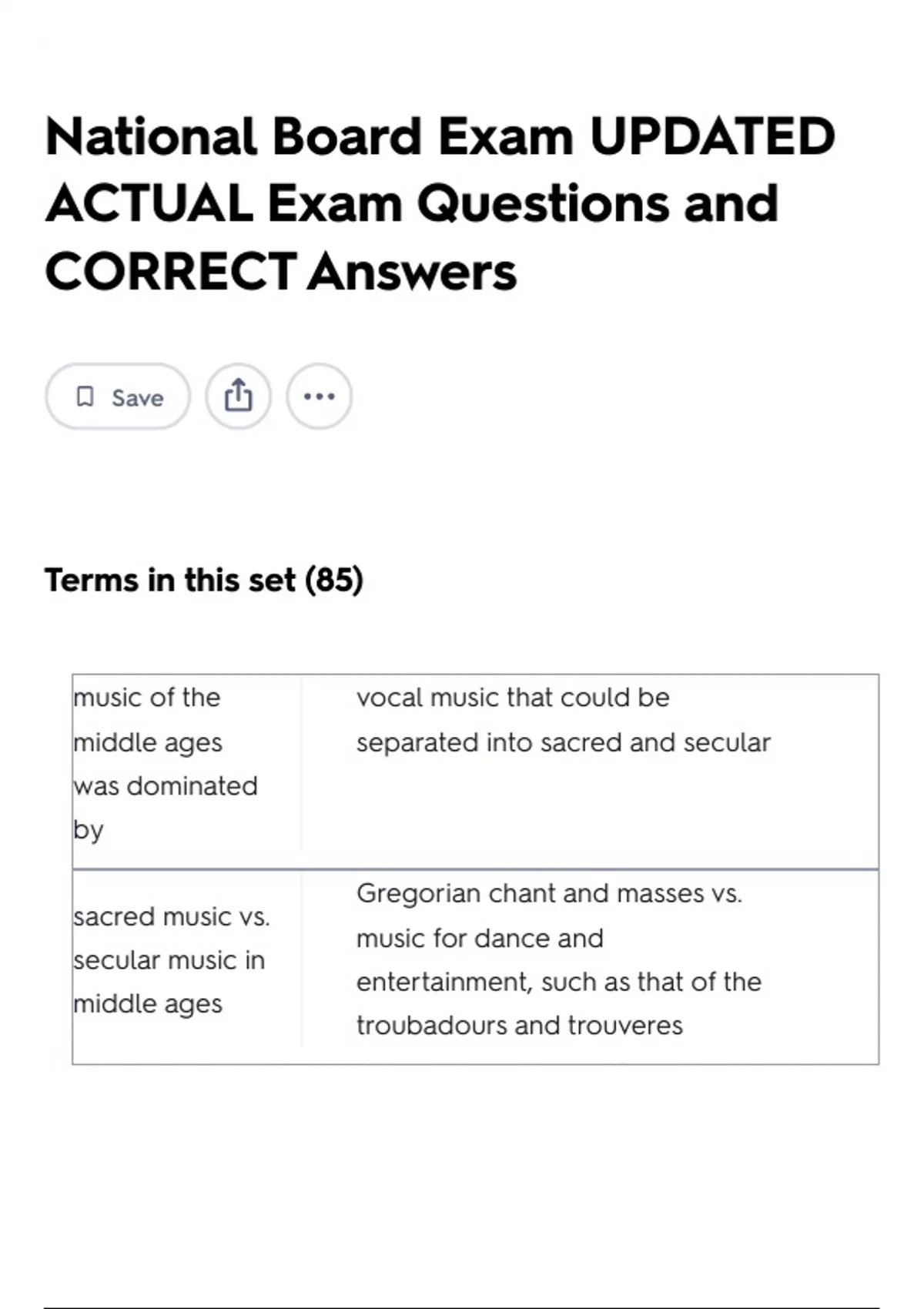Viewport: 924px width, 1309px height.
Task: Click the line "entertainment, such as that of the"
Action: (x=558, y=982)
